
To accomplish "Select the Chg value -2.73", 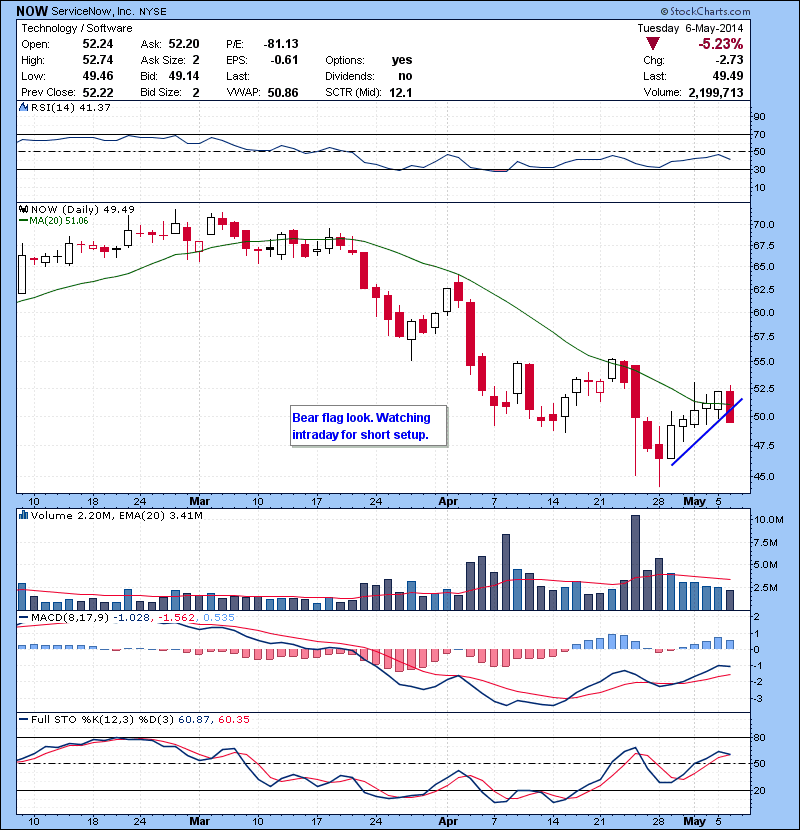I will tap(730, 60).
